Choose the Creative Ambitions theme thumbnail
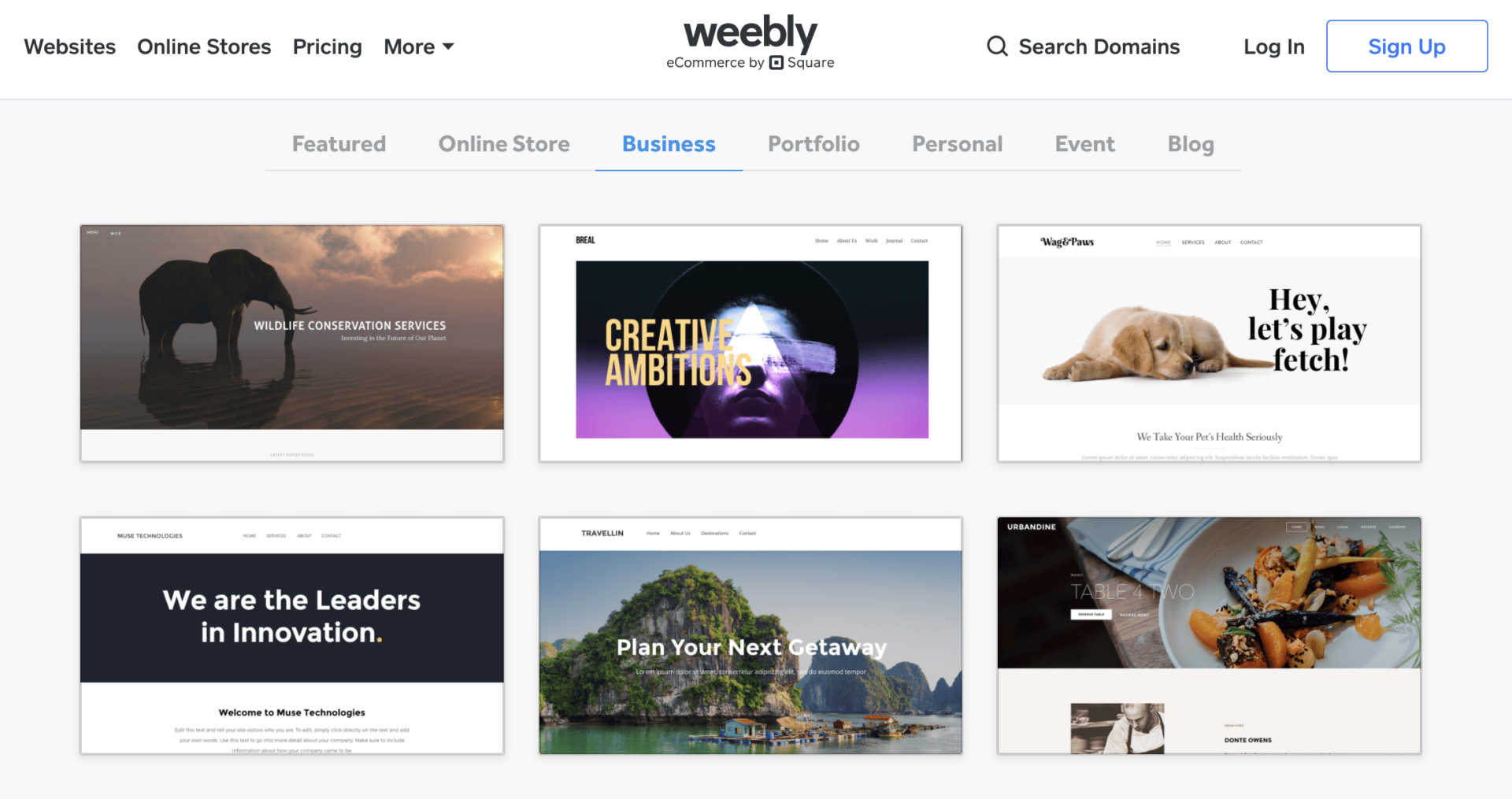1512x799 pixels. coord(750,343)
